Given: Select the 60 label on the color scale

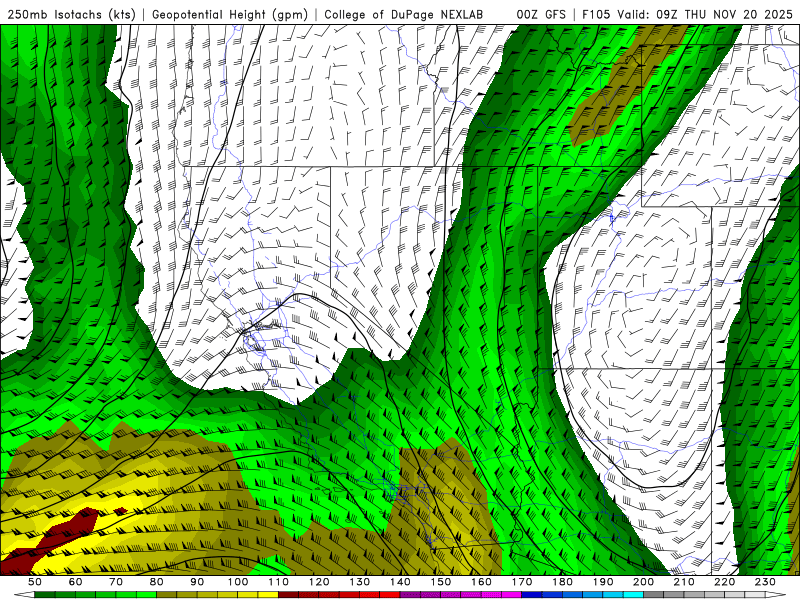Looking at the screenshot, I should tap(76, 582).
